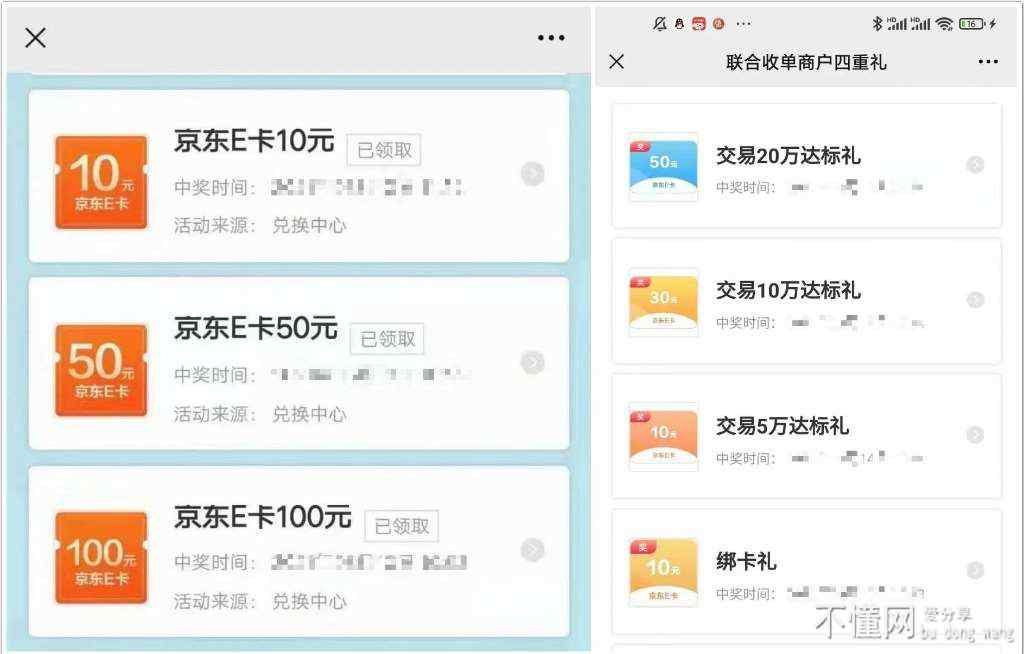Screen dimensions: 1024x654
Task: Open arrow for 交易5万达标礼
Action: click(975, 435)
